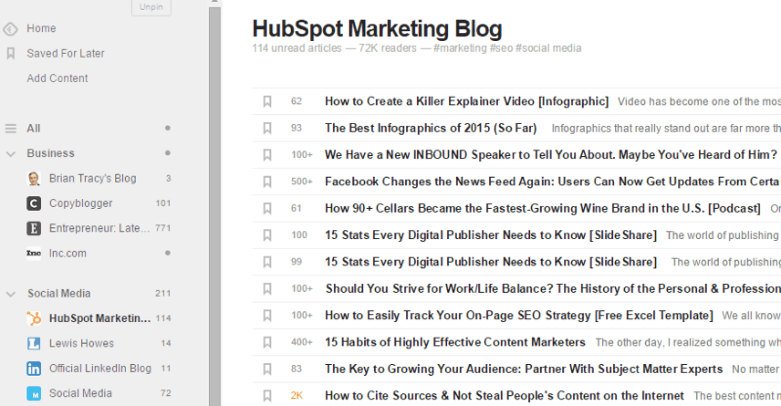Click the HubSpot Marketing Blog title

pos(377,28)
